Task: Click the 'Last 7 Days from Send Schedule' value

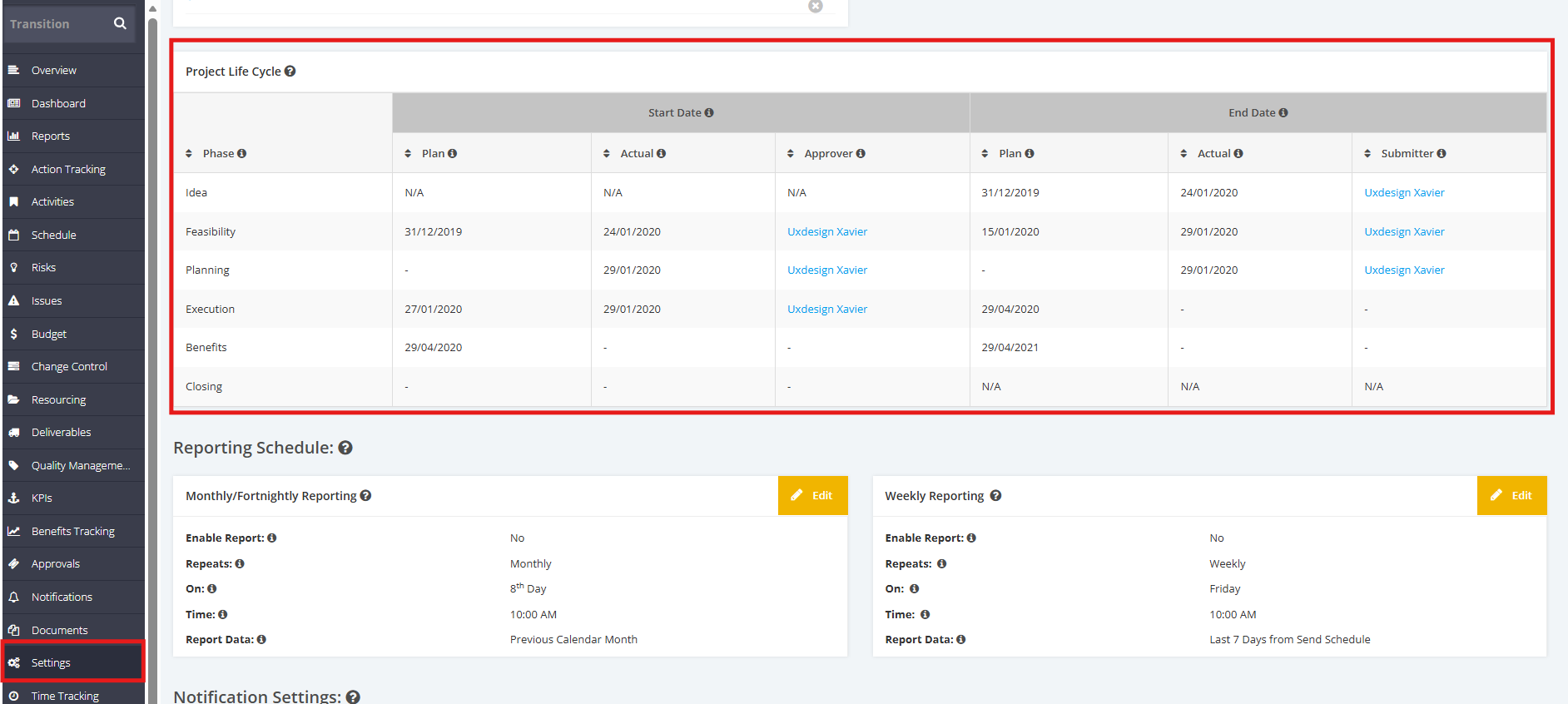Action: pos(1290,640)
